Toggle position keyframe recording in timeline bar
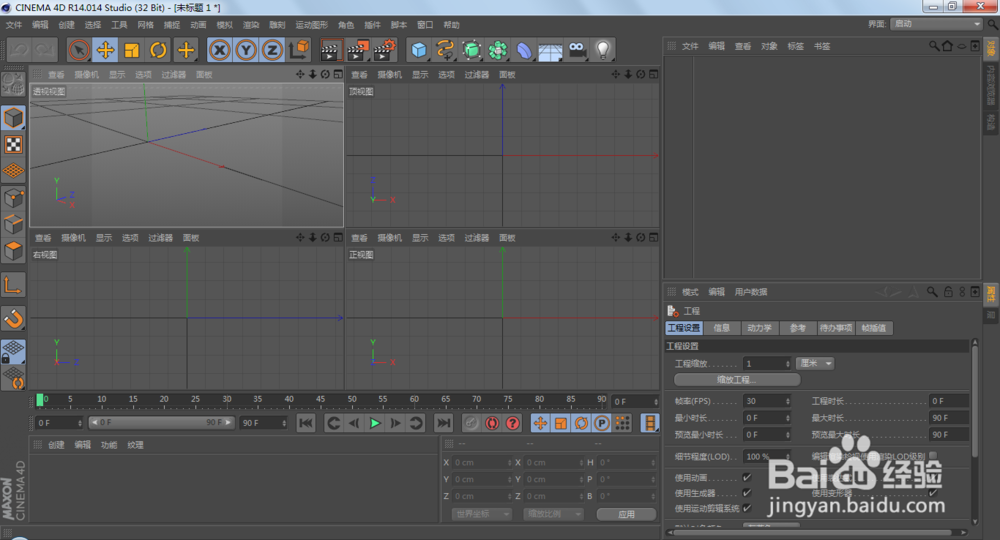 [x=540, y=423]
